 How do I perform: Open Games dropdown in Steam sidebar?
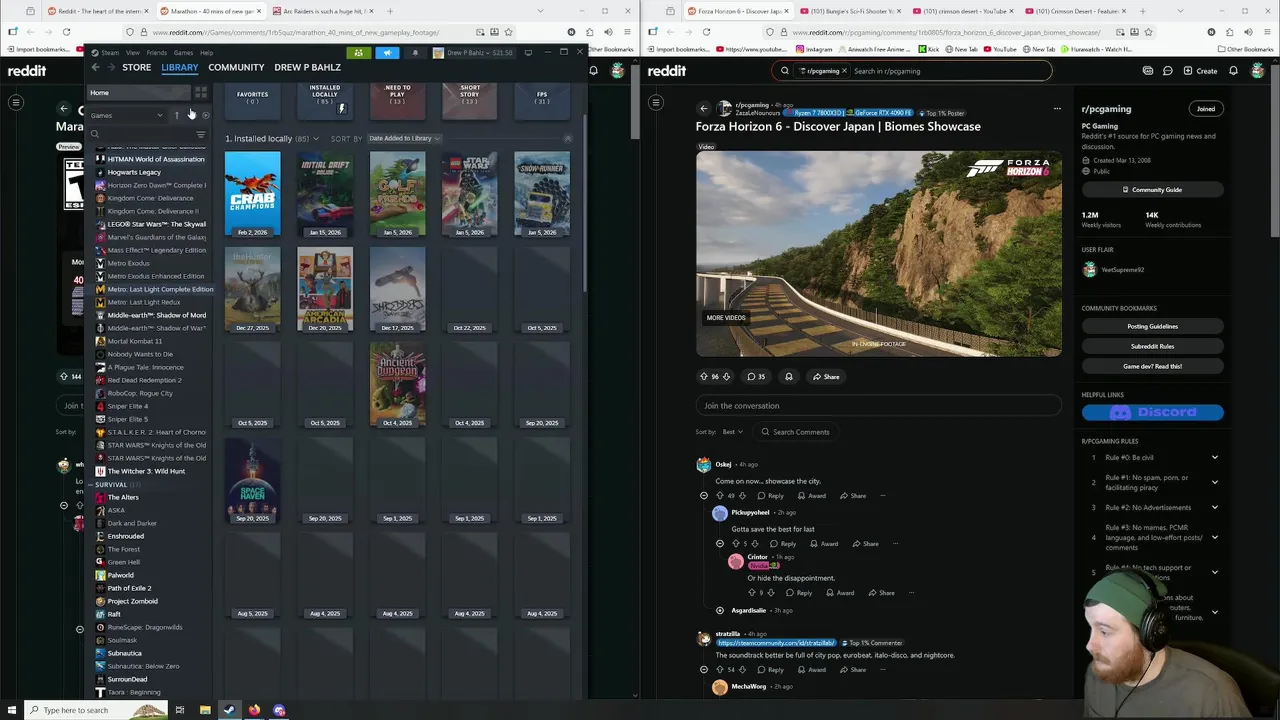pyautogui.click(x=127, y=115)
